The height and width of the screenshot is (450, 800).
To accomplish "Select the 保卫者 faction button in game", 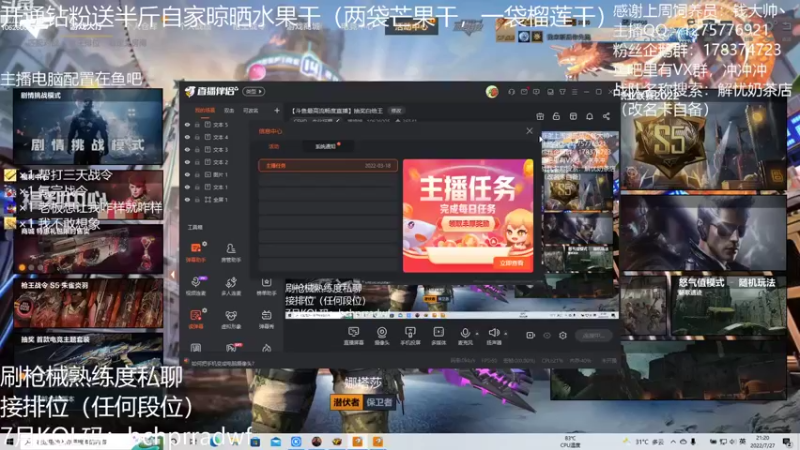I will point(379,403).
